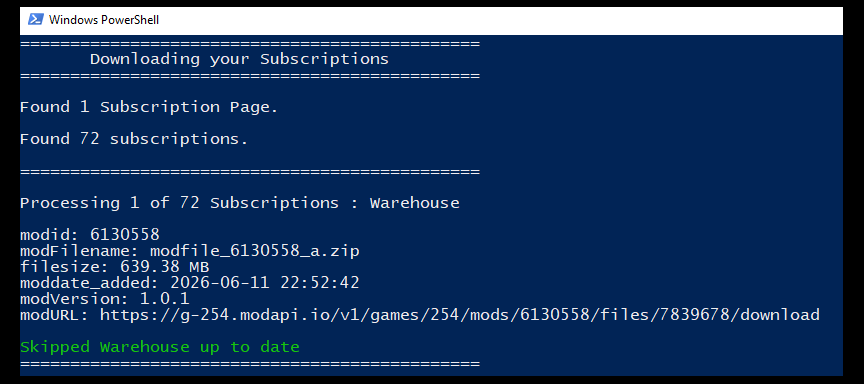Image resolution: width=864 pixels, height=384 pixels.
Task: Click the PowerShell icon in title bar
Action: (x=35, y=20)
